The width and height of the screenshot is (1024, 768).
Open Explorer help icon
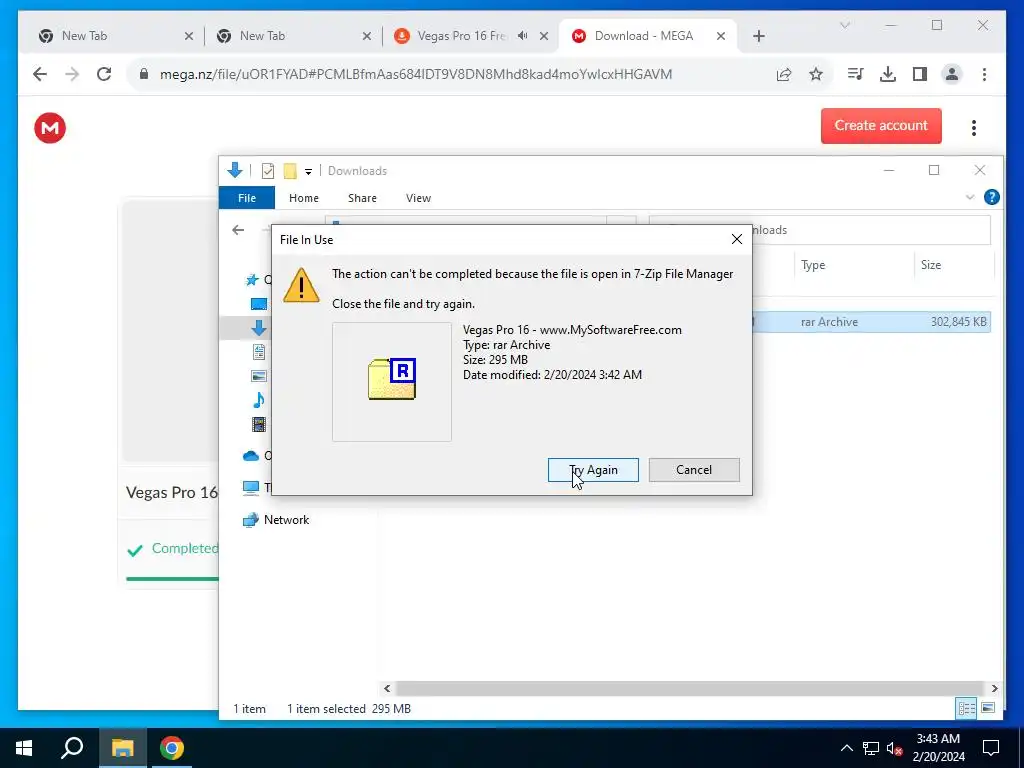pyautogui.click(x=991, y=197)
